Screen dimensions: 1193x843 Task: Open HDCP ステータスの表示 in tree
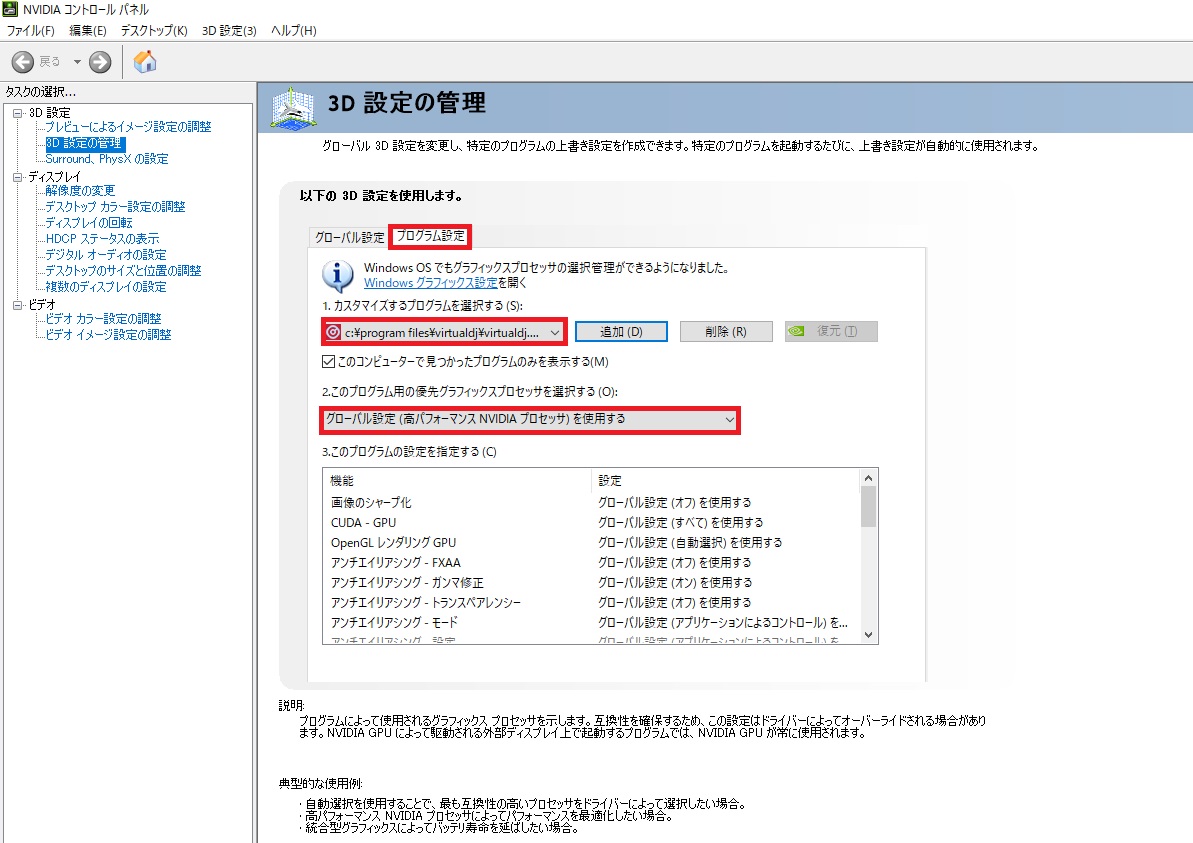tap(102, 239)
